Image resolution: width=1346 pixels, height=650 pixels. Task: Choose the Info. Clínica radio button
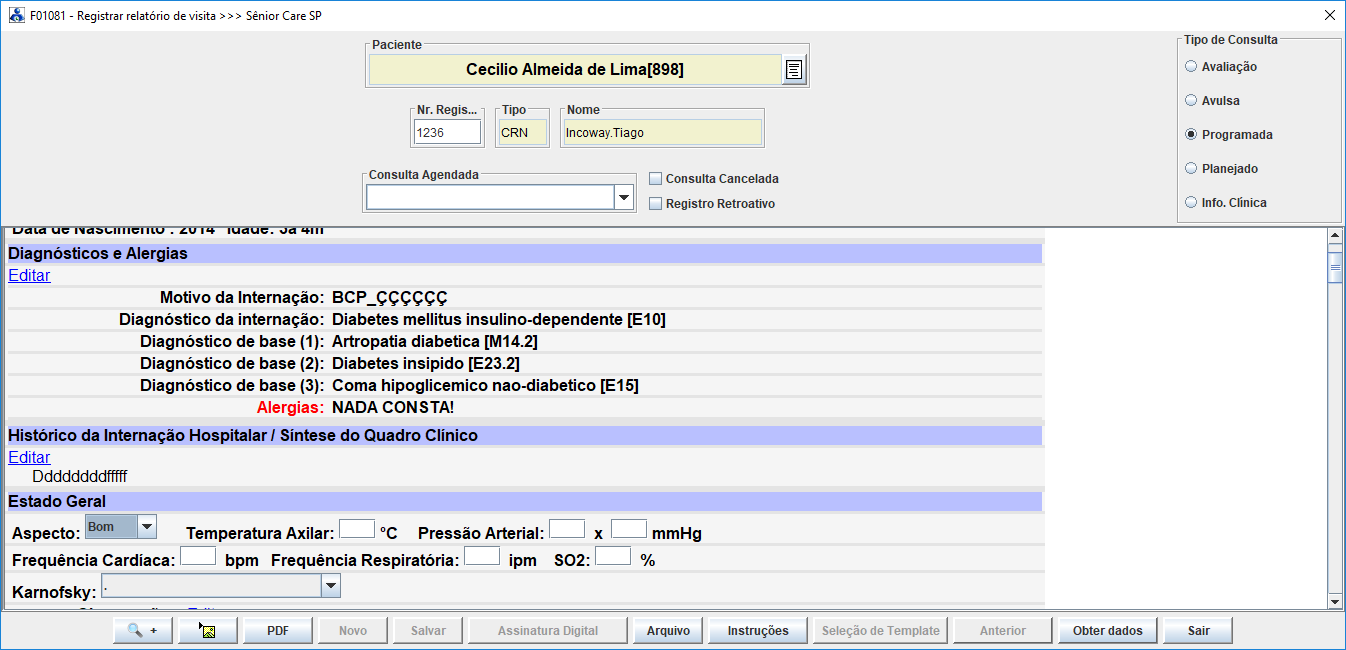click(1190, 203)
